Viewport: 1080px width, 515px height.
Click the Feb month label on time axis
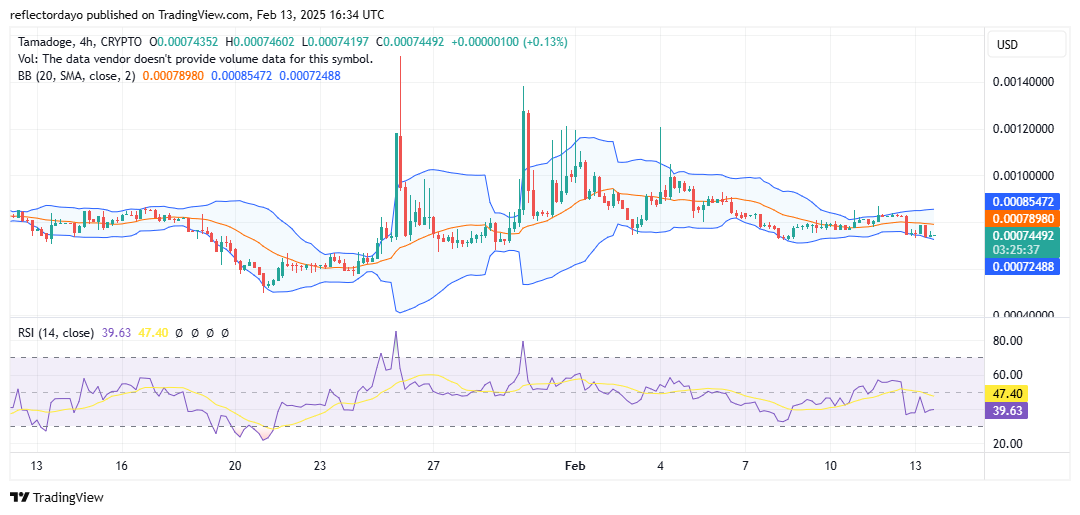576,466
